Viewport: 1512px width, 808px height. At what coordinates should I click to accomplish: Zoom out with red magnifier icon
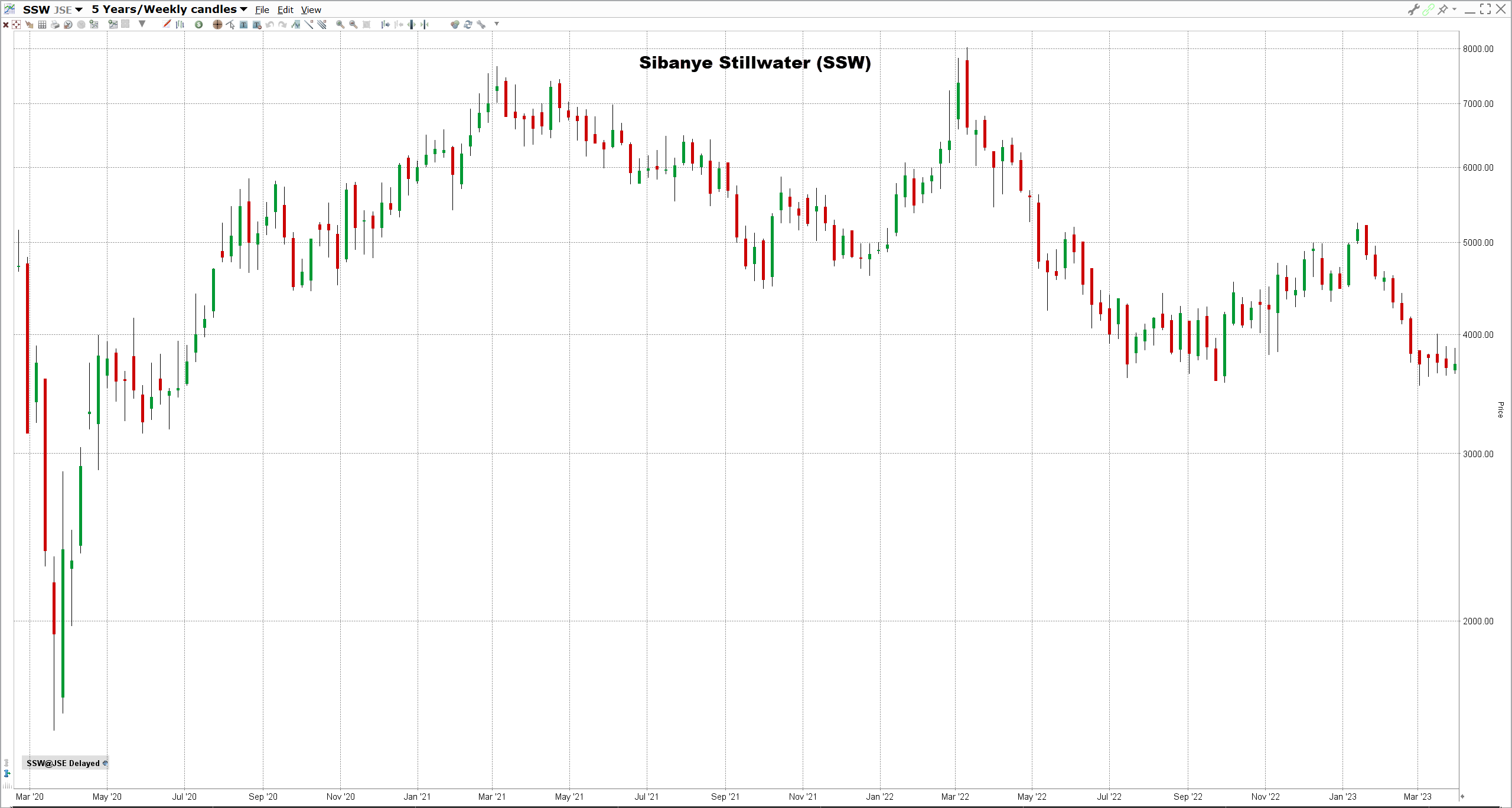(353, 24)
